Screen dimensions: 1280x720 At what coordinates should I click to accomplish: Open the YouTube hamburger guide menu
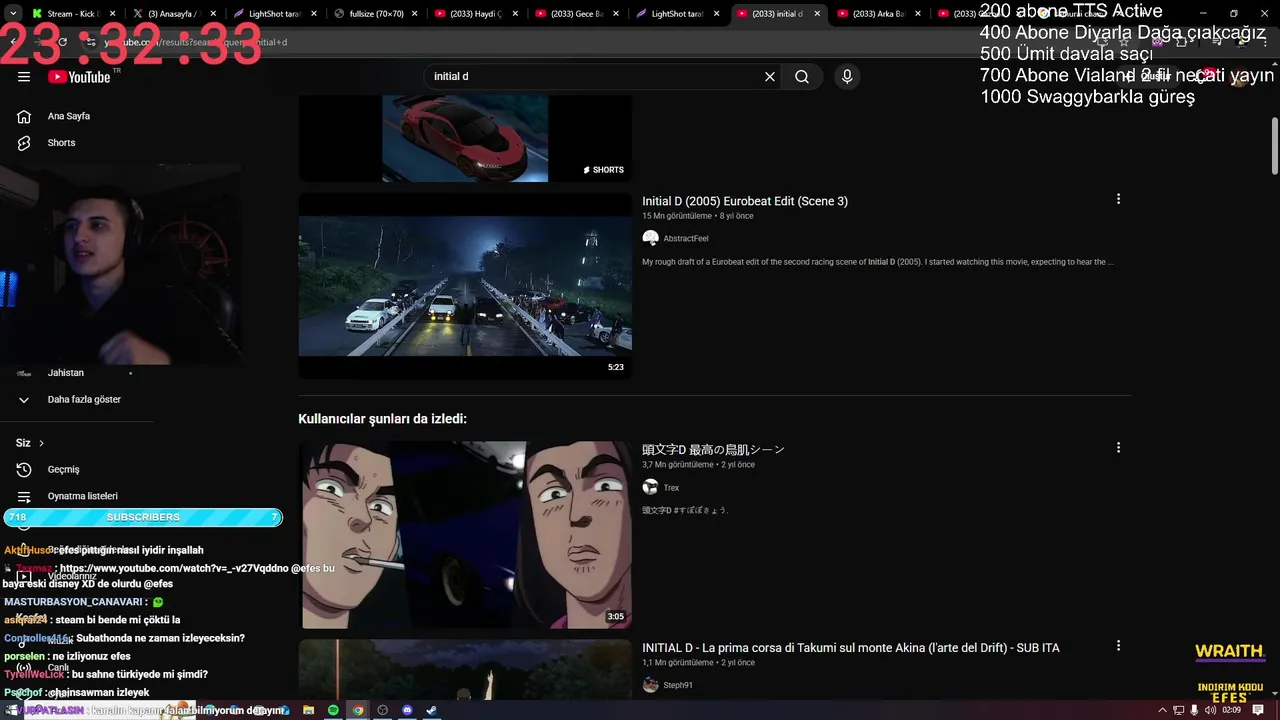[24, 77]
